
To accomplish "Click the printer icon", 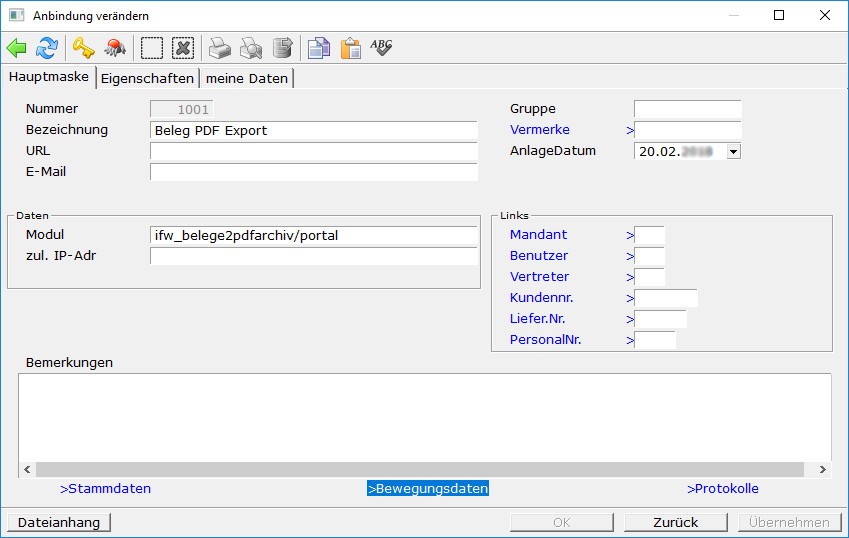I will (219, 48).
